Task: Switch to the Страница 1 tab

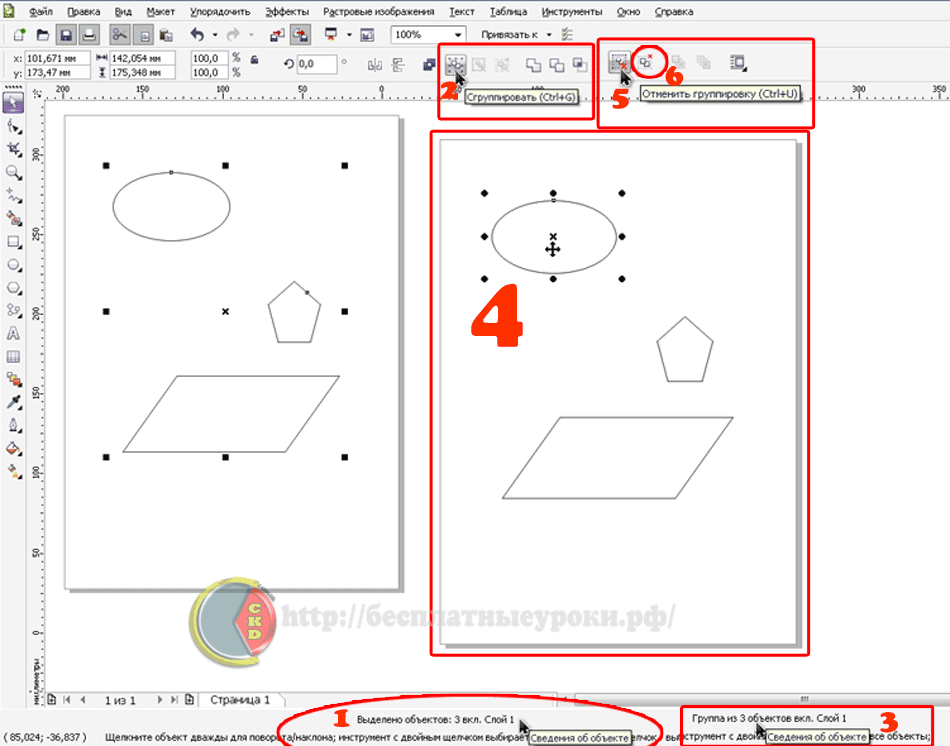Action: click(x=240, y=700)
